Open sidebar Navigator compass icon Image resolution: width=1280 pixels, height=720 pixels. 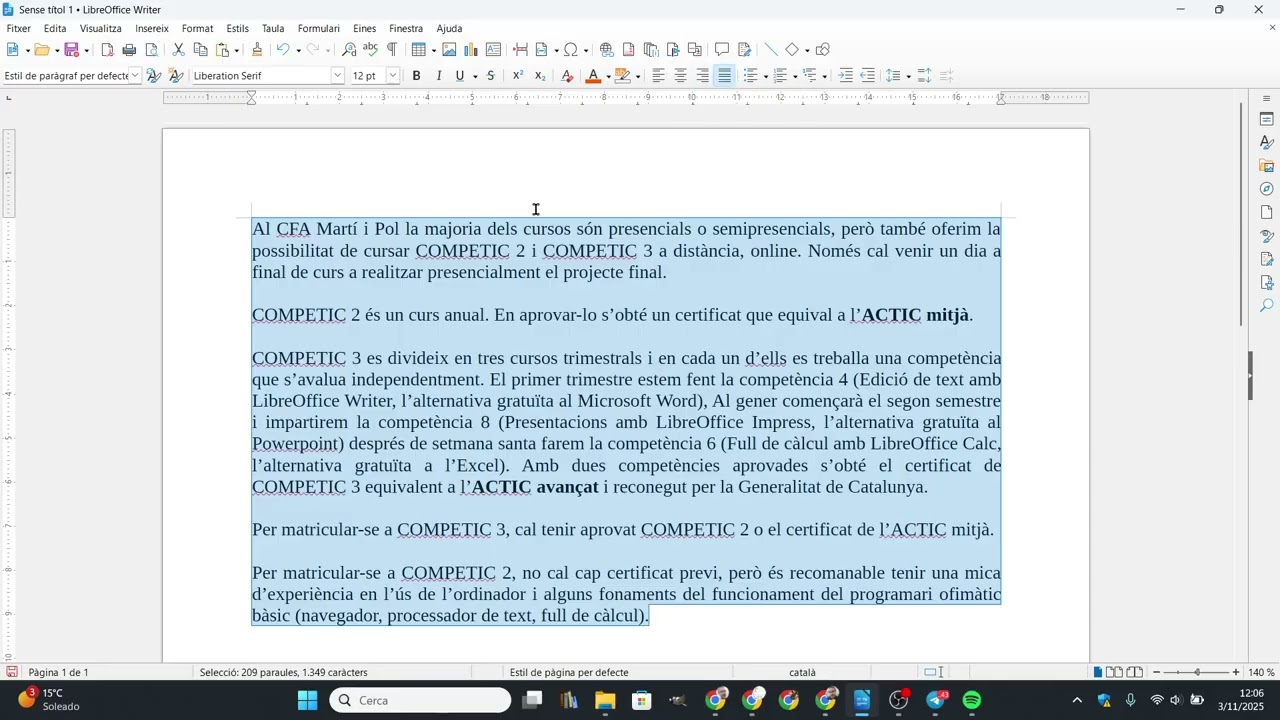[1266, 189]
